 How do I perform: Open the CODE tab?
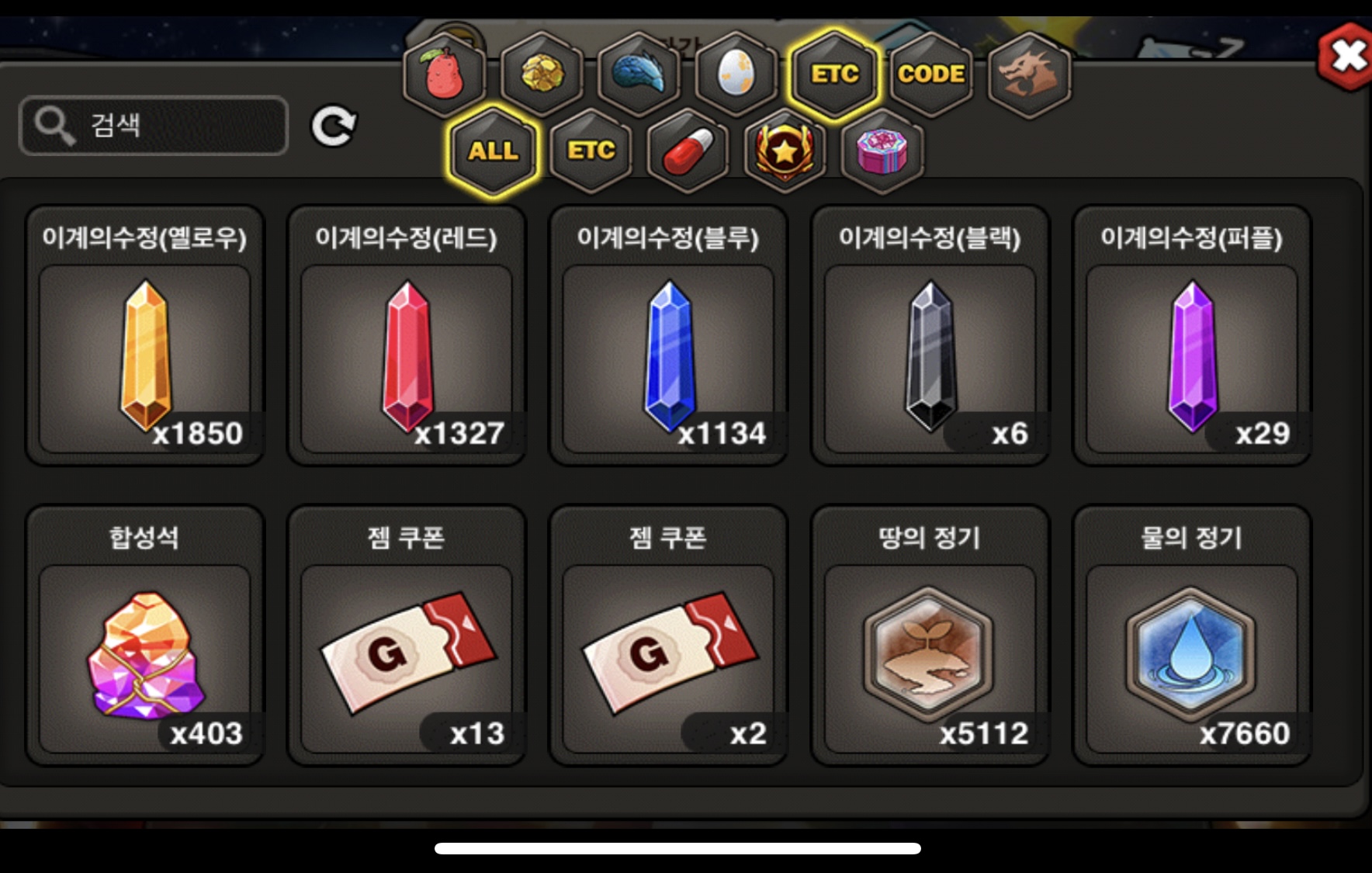931,74
